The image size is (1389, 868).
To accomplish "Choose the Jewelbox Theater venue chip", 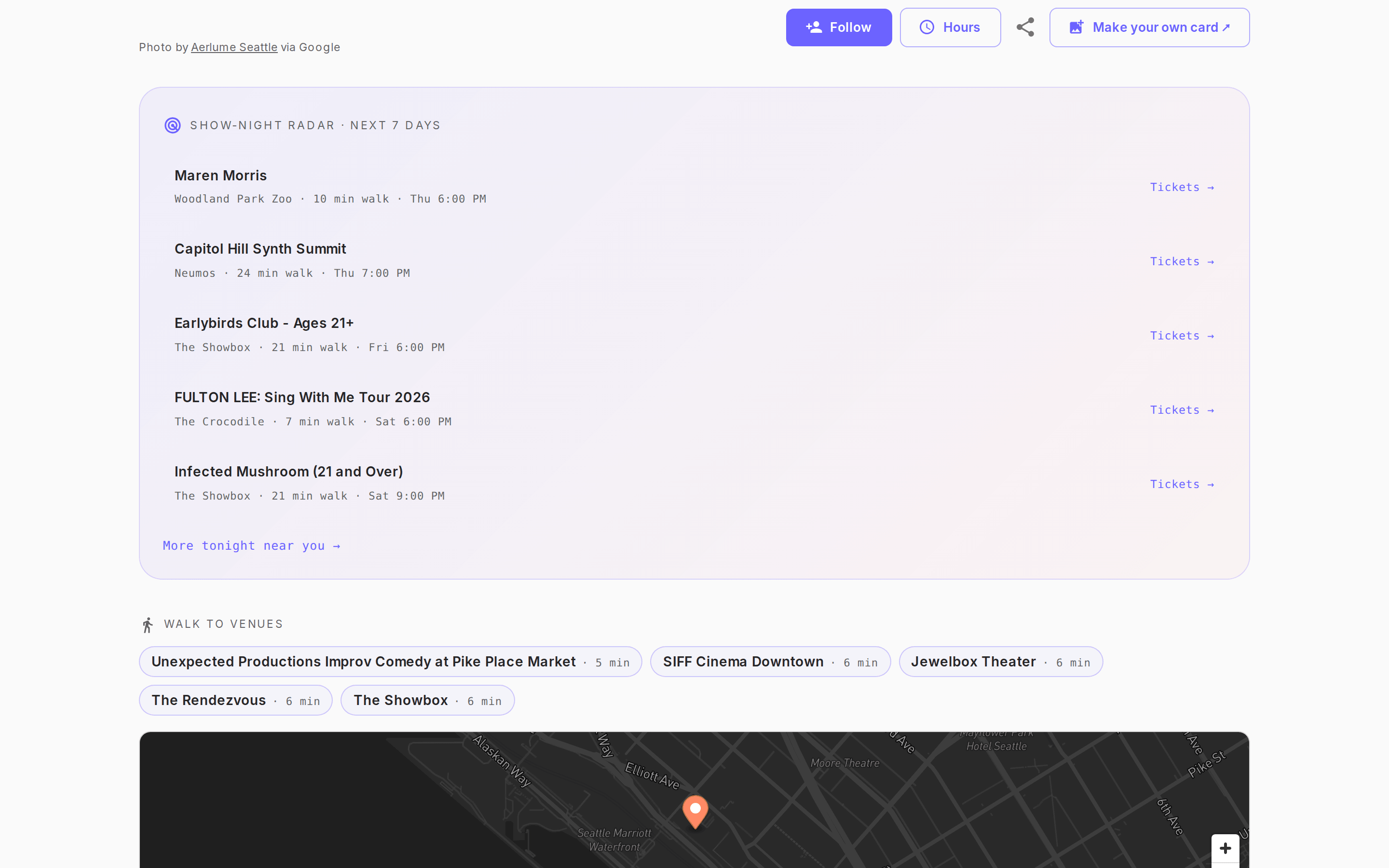I will tap(1000, 661).
